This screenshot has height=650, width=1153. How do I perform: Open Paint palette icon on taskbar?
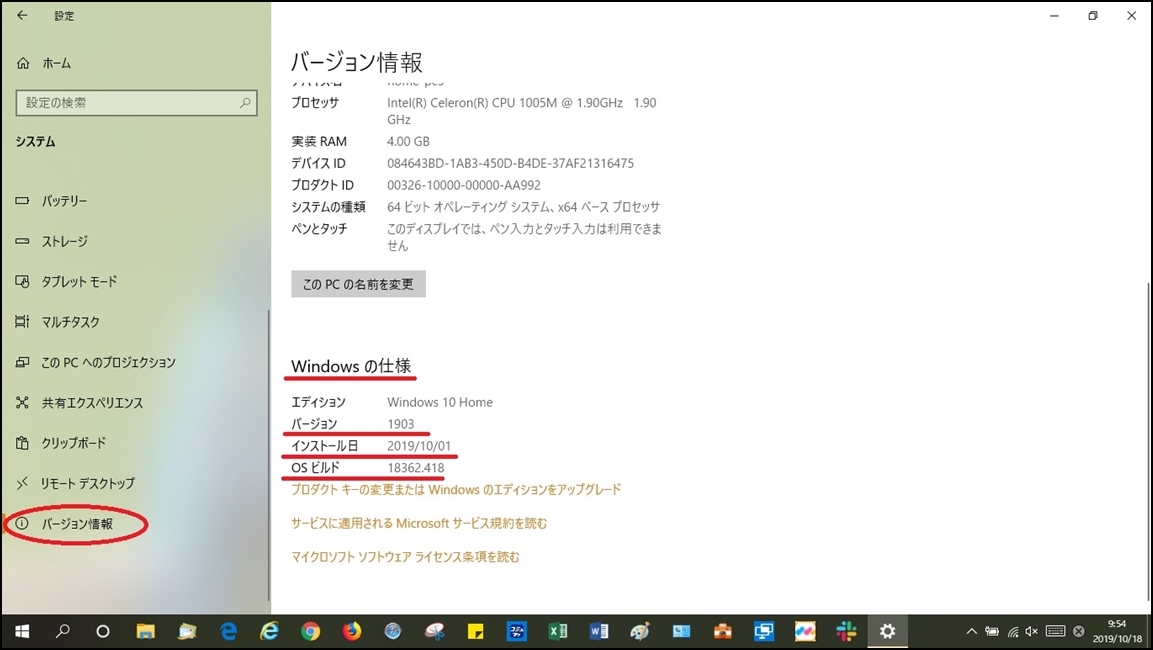pos(640,631)
